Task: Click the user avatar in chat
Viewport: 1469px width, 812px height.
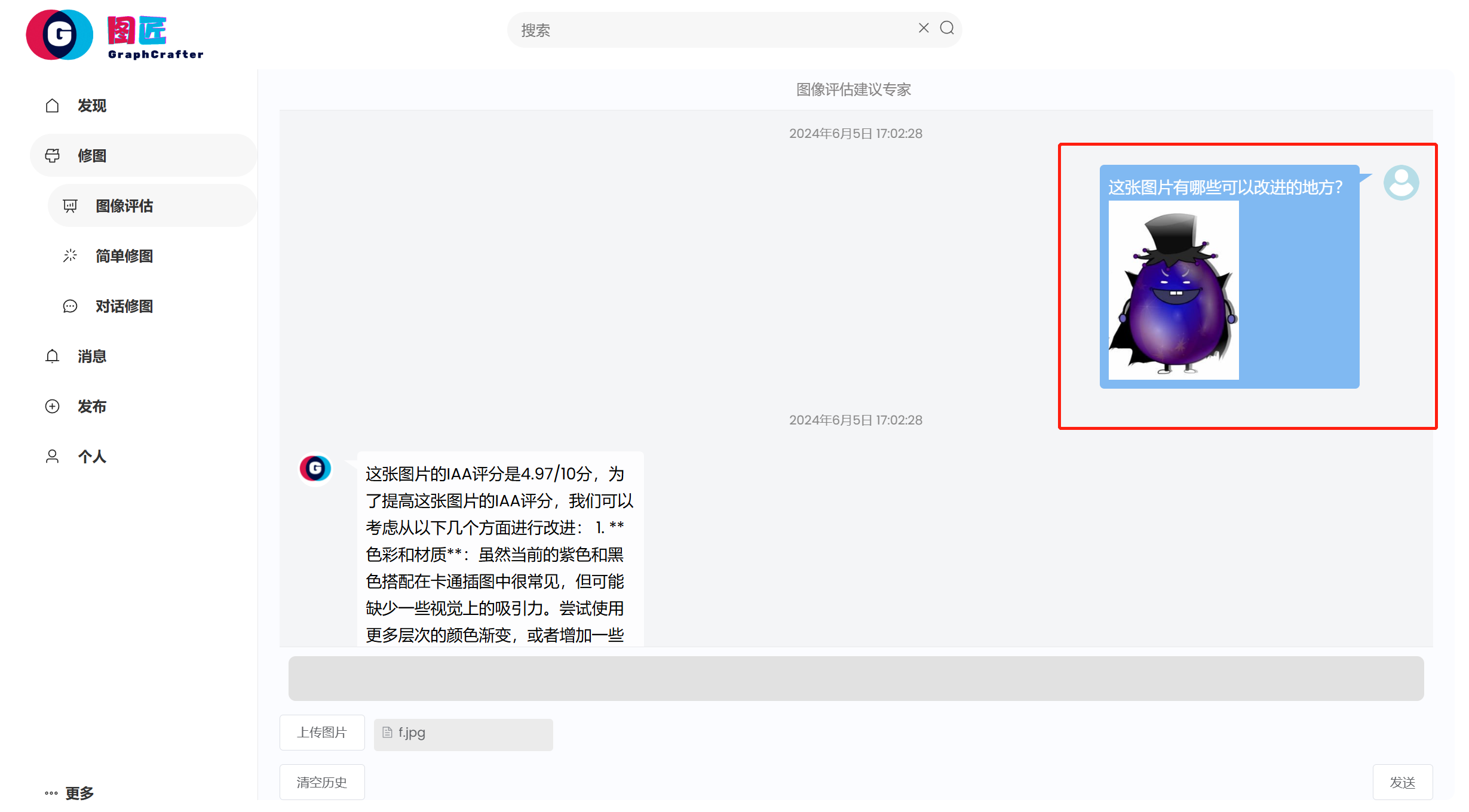Action: 1400,183
